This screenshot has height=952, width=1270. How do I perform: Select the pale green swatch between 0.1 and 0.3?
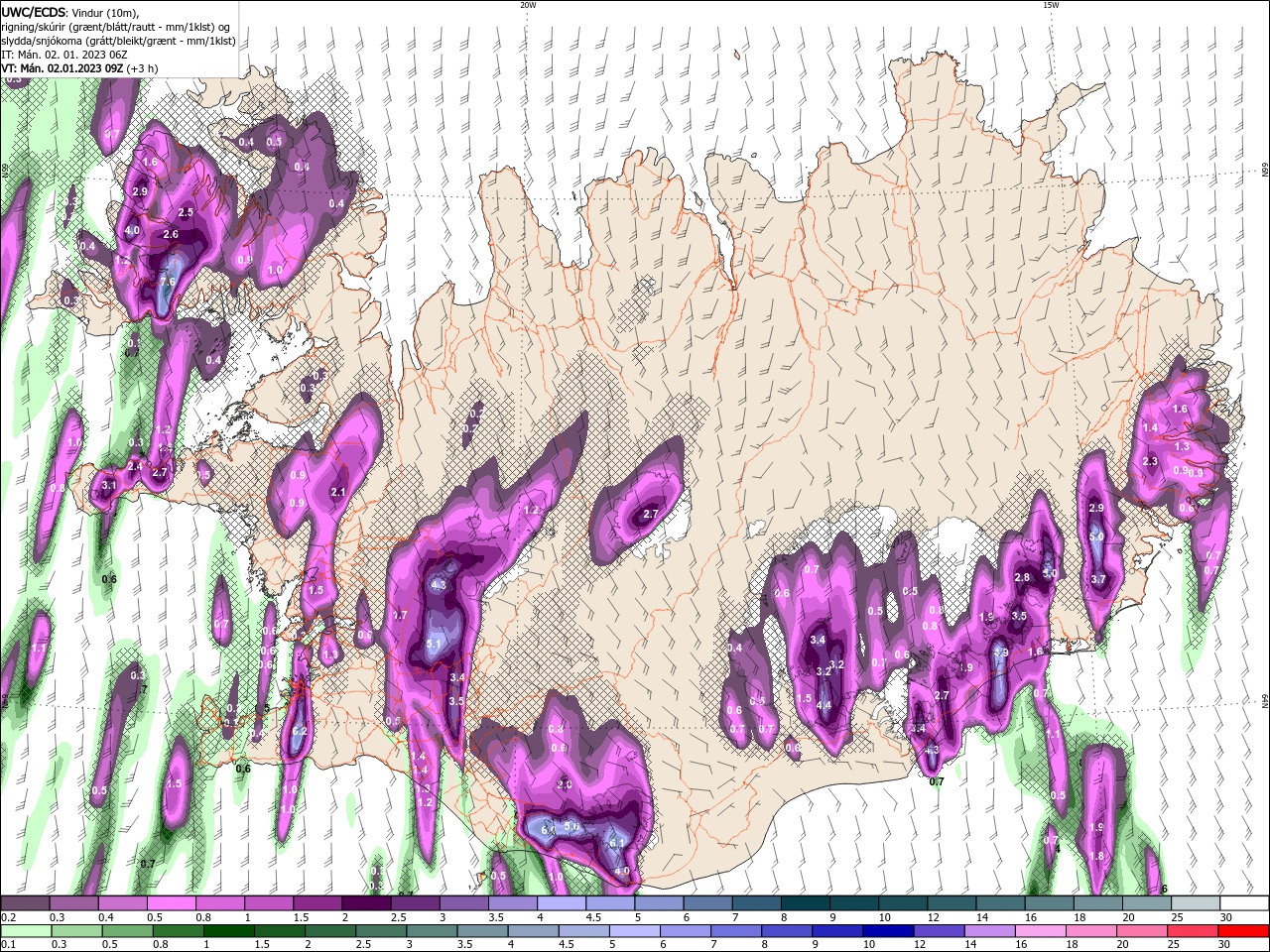click(26, 931)
